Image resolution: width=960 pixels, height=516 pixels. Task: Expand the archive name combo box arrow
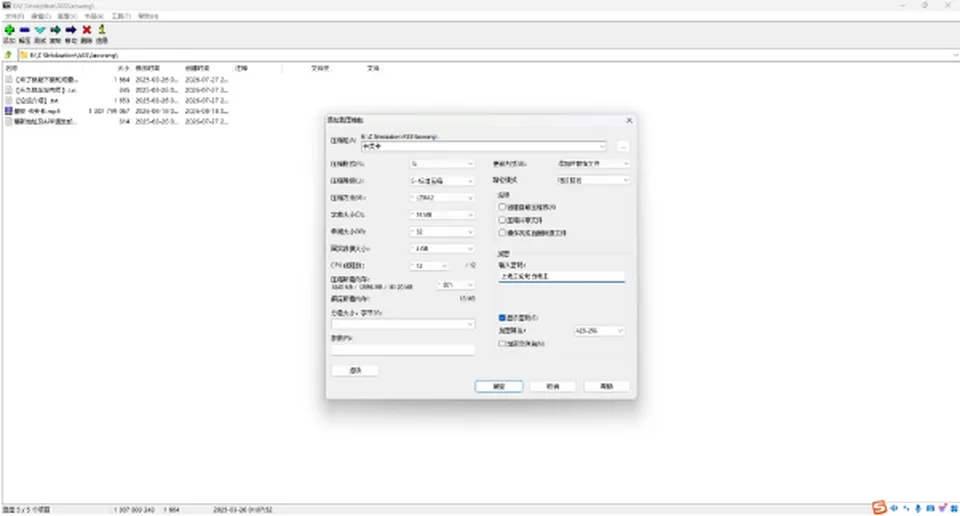point(602,146)
